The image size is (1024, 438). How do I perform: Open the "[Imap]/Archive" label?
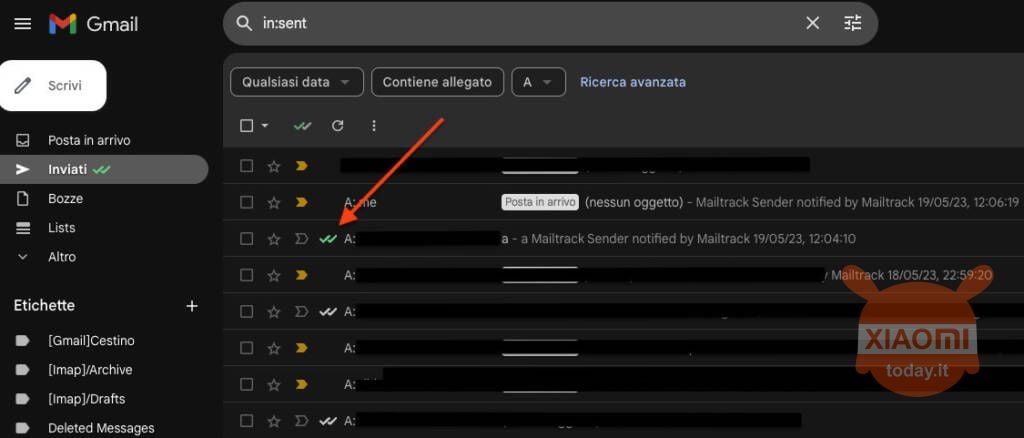[90, 370]
